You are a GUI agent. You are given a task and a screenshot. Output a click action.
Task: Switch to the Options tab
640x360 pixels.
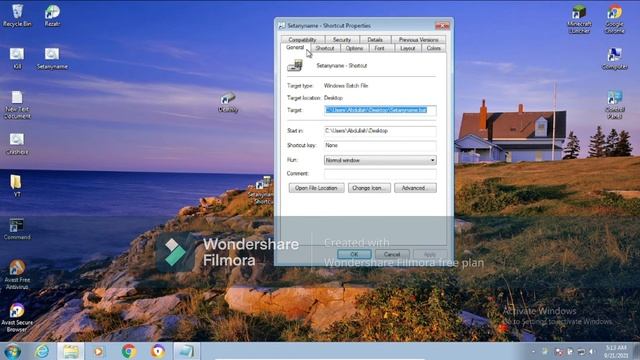[x=354, y=48]
